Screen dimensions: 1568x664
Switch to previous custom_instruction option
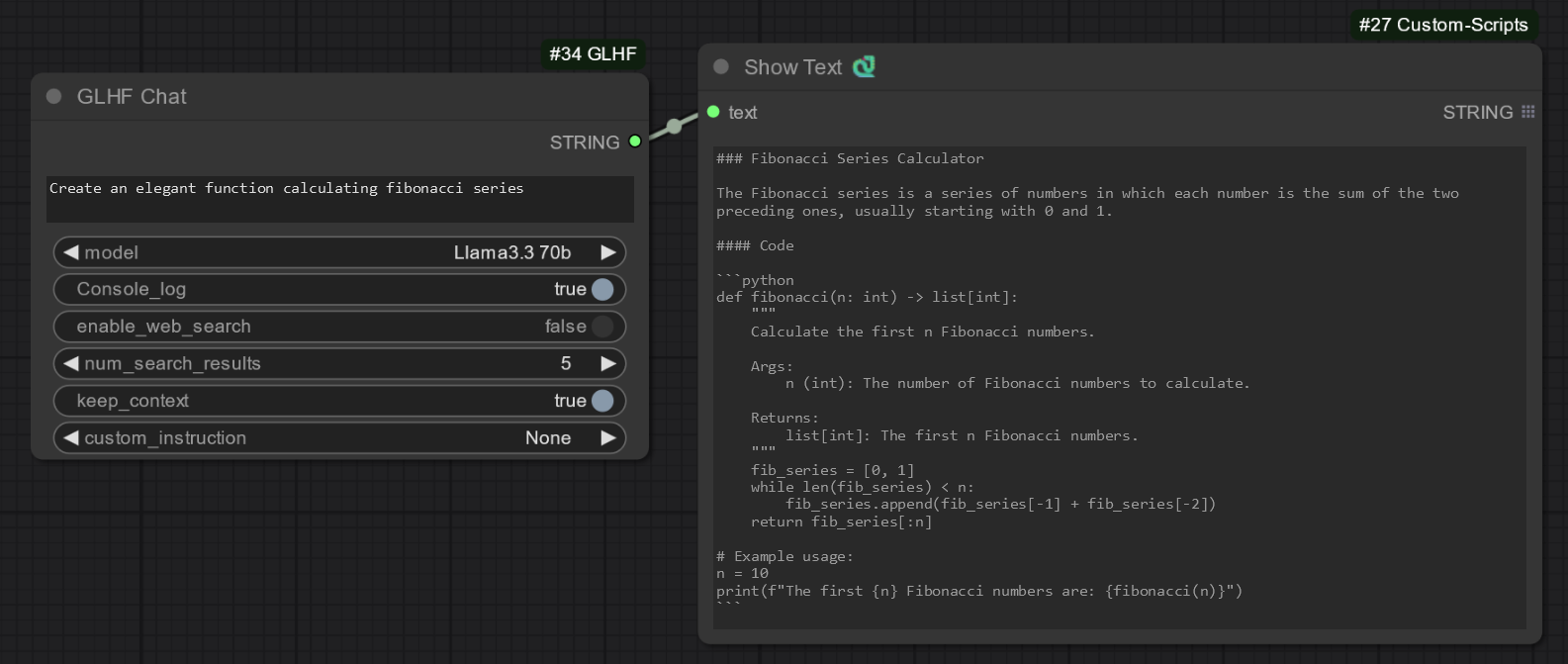coord(71,437)
